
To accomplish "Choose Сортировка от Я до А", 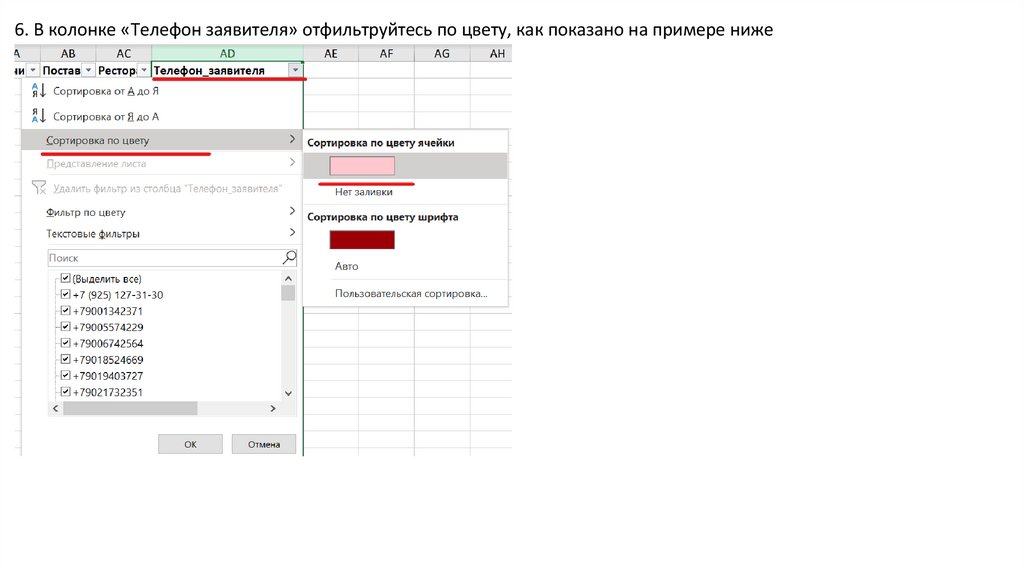I will [x=106, y=116].
